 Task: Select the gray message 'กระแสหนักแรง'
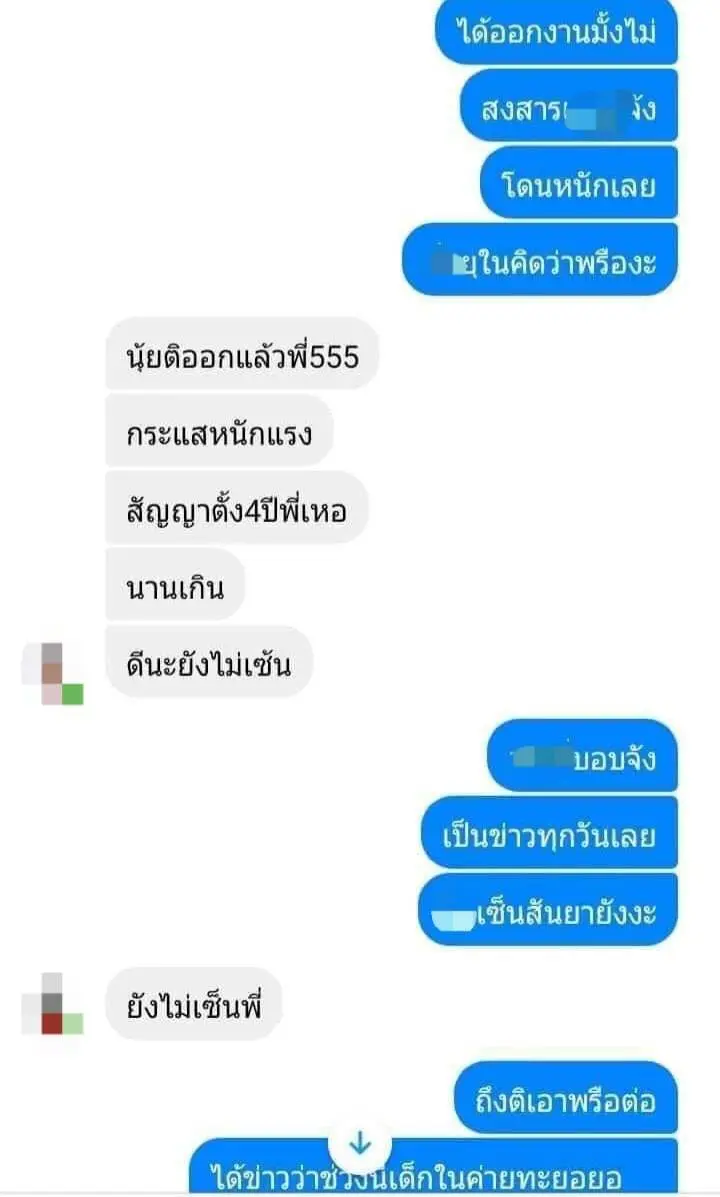pos(219,432)
